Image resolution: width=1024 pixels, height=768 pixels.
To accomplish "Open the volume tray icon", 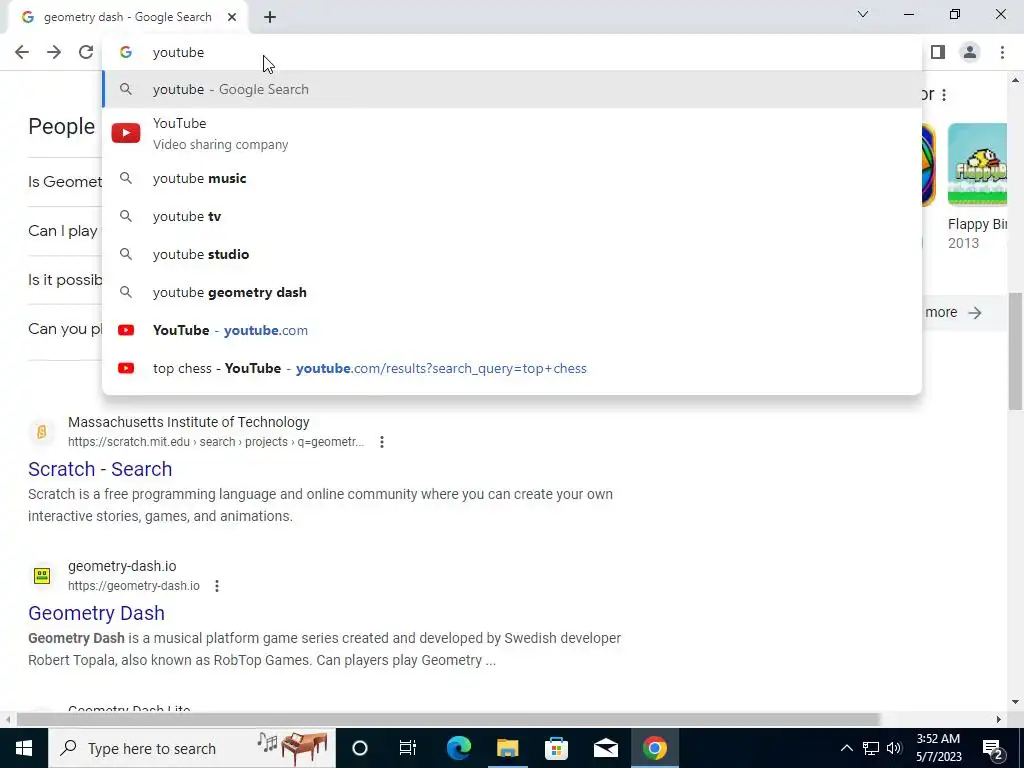I will click(x=894, y=748).
